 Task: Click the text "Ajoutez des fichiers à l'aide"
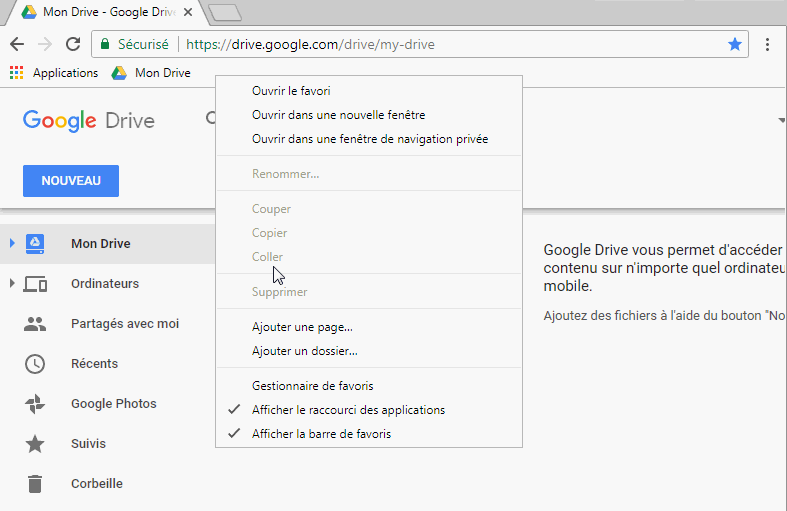tap(664, 316)
